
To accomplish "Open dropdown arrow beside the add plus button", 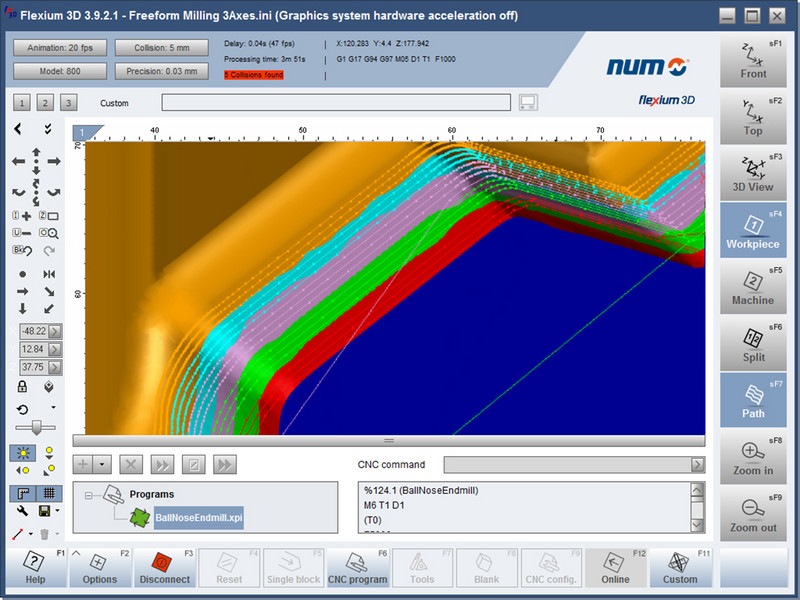I will click(102, 464).
